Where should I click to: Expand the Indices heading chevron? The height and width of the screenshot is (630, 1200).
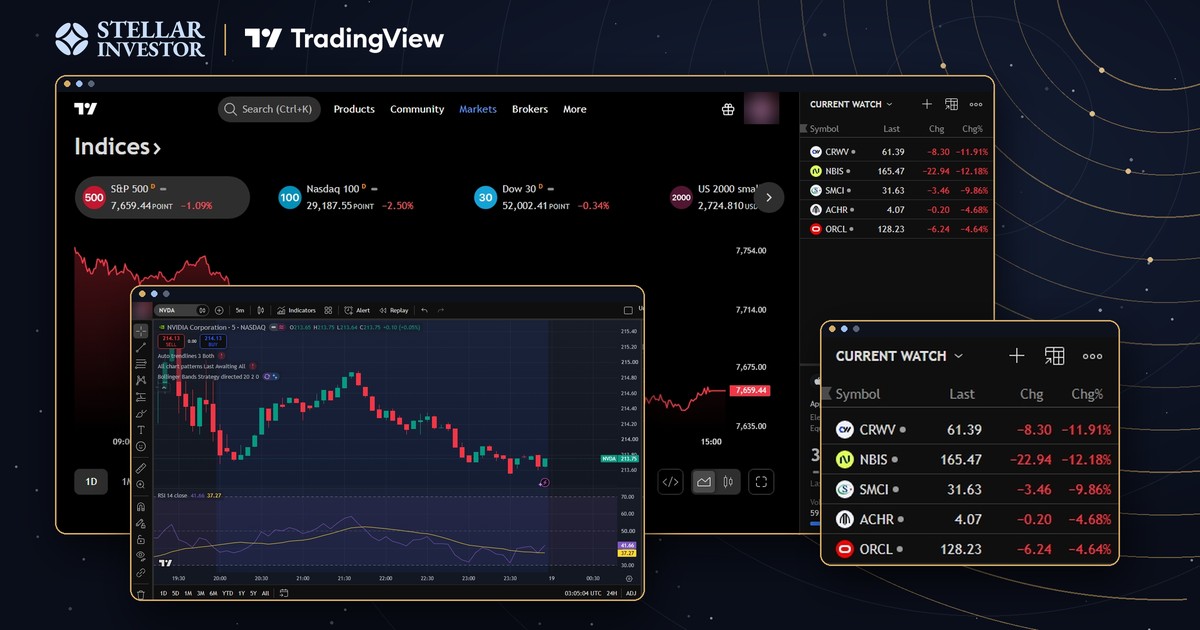tap(156, 148)
